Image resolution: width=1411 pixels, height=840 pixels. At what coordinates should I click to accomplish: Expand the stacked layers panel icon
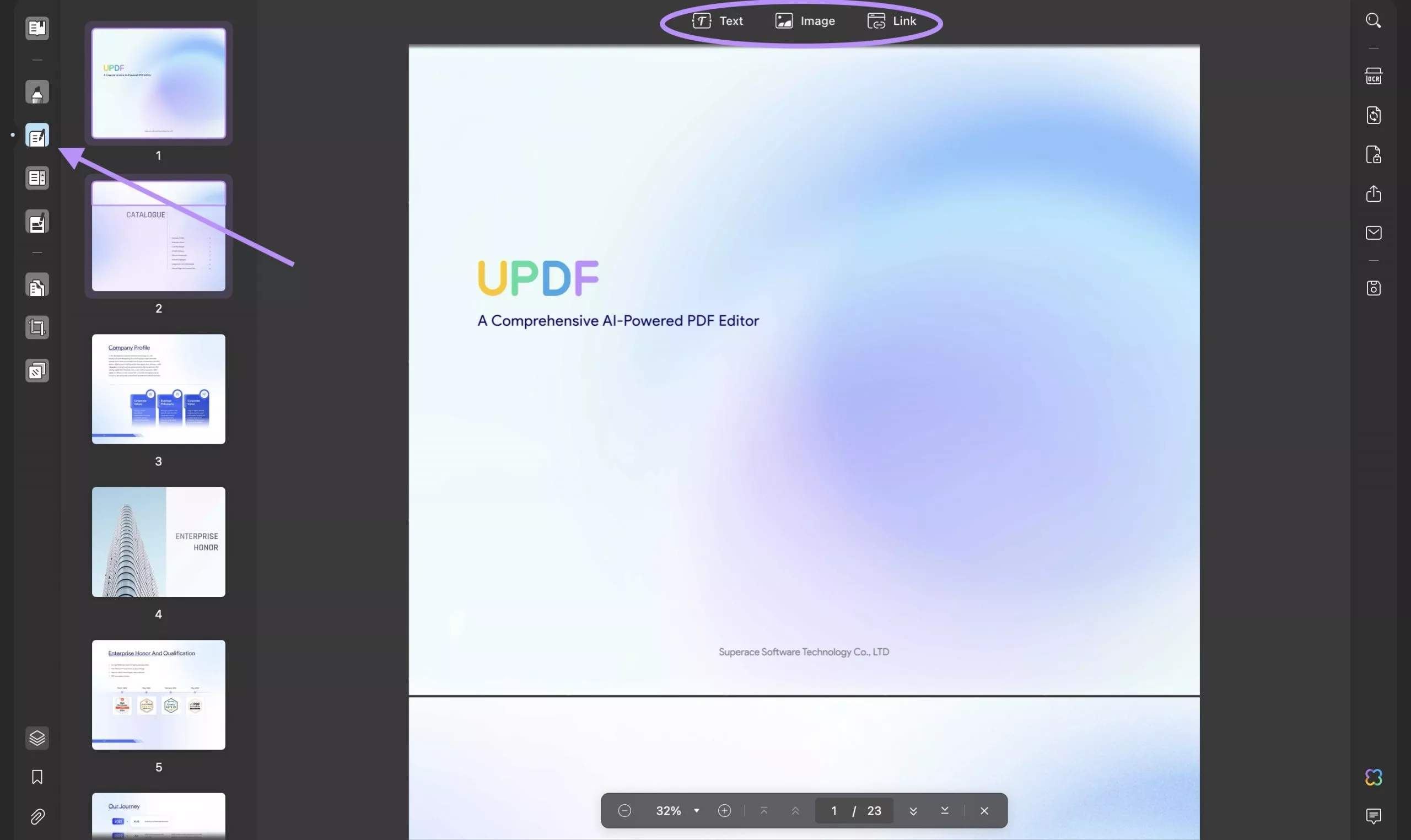coord(36,738)
